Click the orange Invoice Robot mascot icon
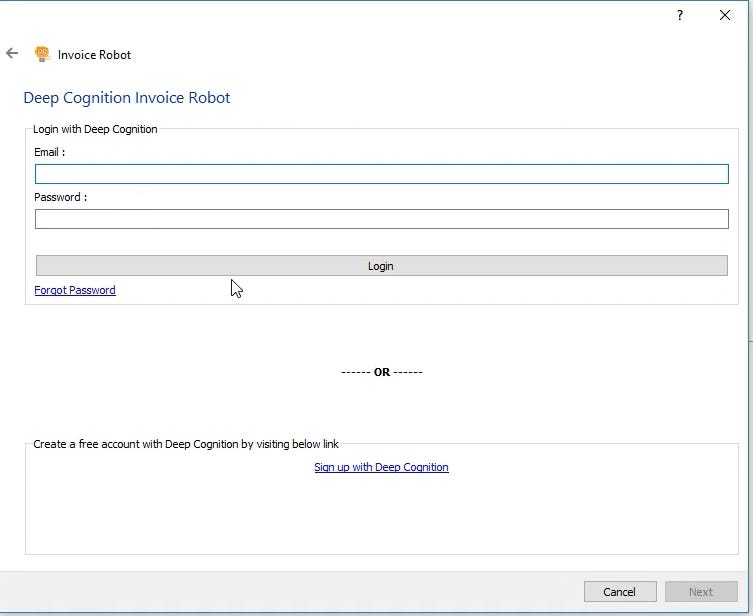This screenshot has height=616, width=753. [x=42, y=54]
